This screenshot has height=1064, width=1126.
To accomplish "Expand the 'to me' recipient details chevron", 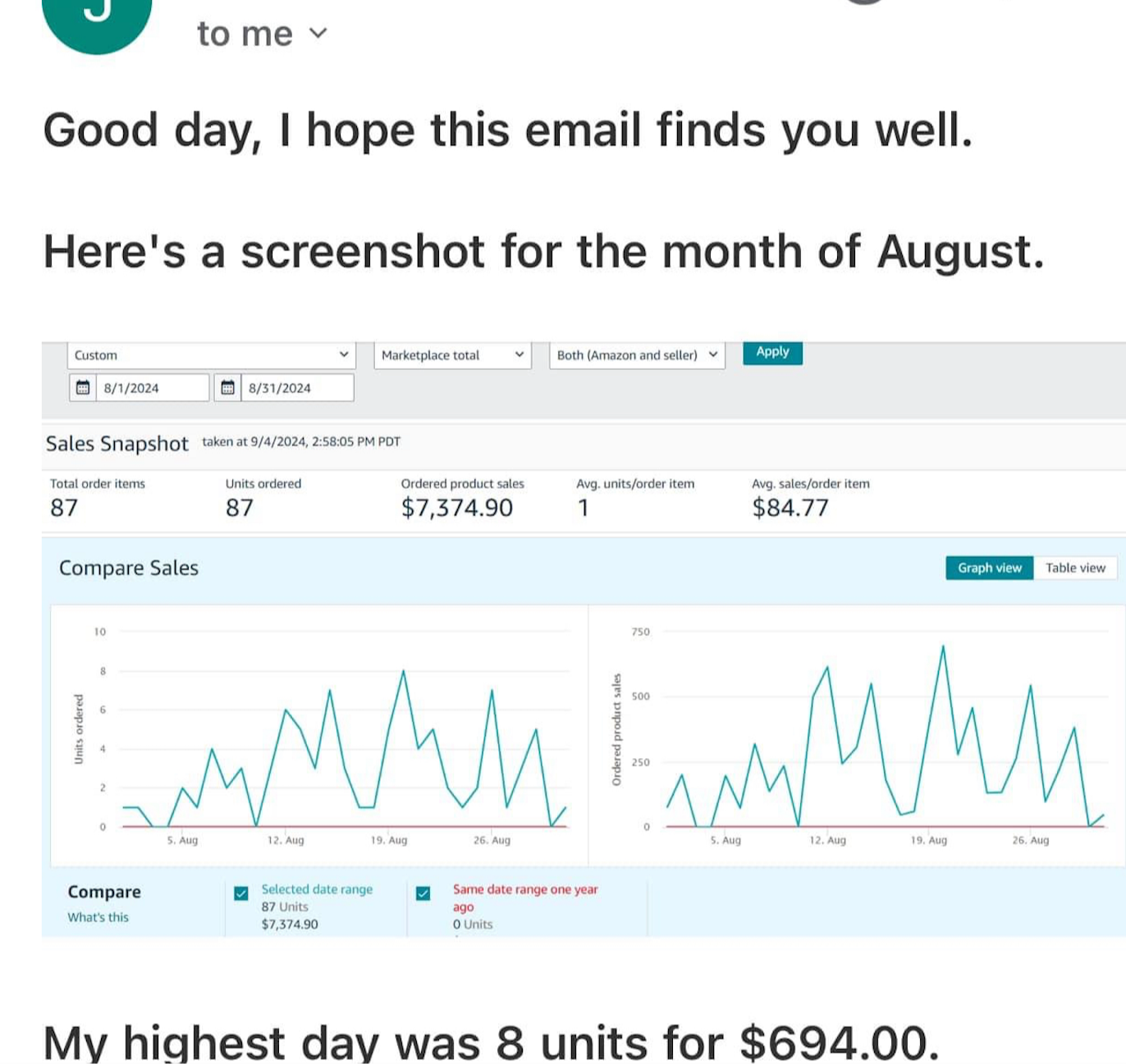I will (318, 34).
